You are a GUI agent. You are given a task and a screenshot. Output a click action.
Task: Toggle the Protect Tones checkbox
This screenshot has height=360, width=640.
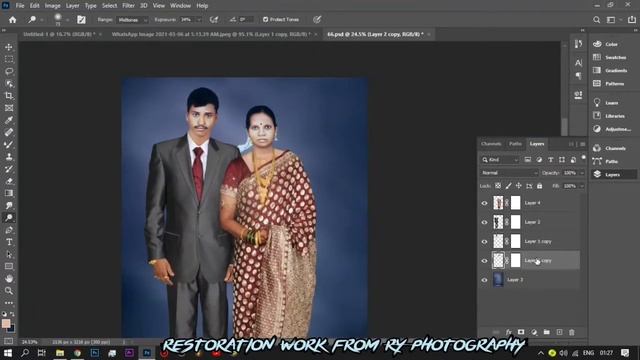[265, 20]
